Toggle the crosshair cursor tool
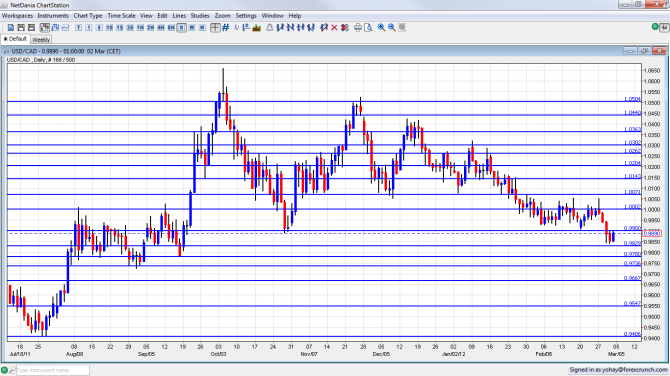Viewport: 670px width, 376px height. pos(215,28)
